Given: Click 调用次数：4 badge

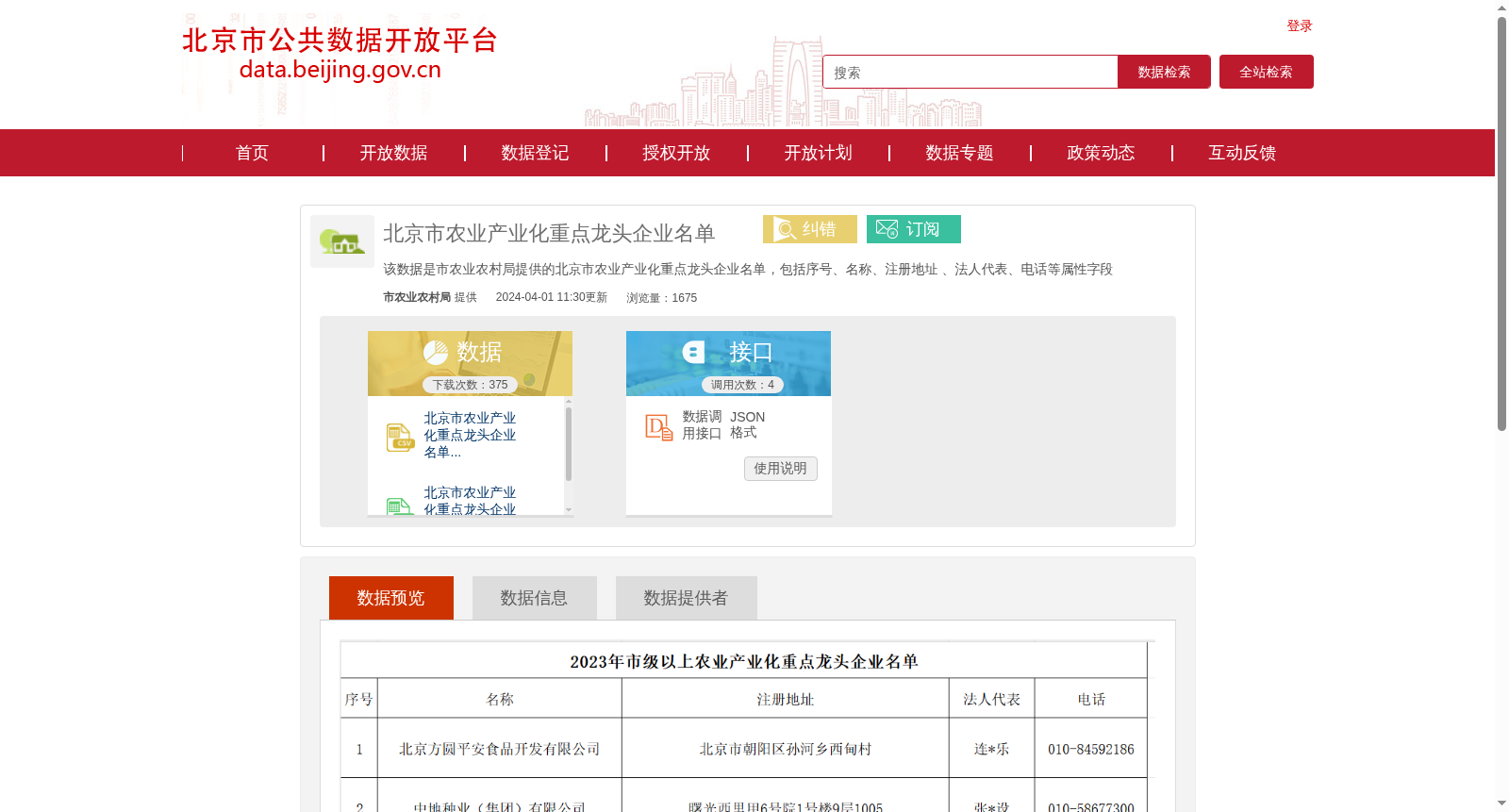Looking at the screenshot, I should [x=742, y=385].
